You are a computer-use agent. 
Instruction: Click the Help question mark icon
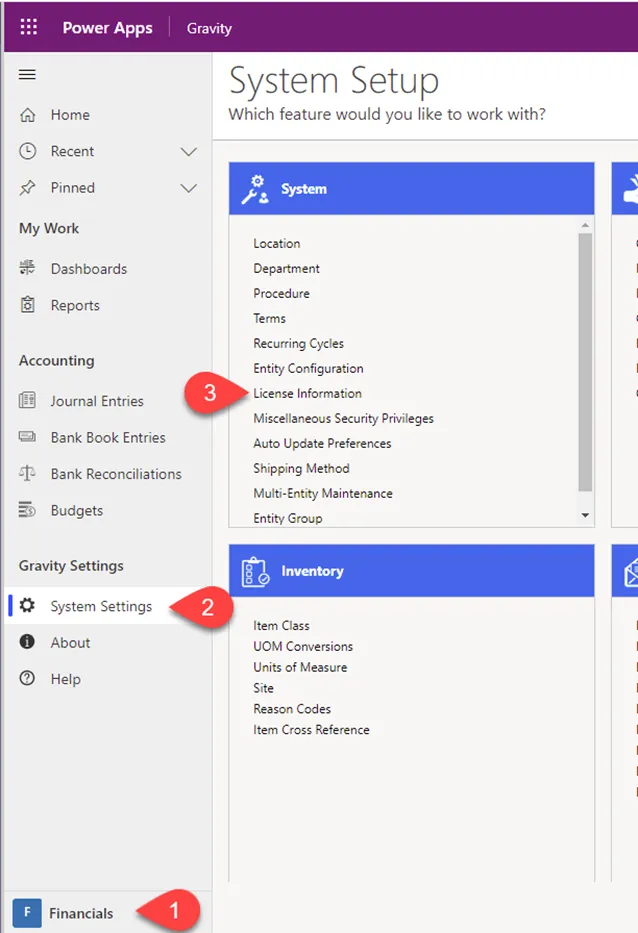click(x=27, y=678)
